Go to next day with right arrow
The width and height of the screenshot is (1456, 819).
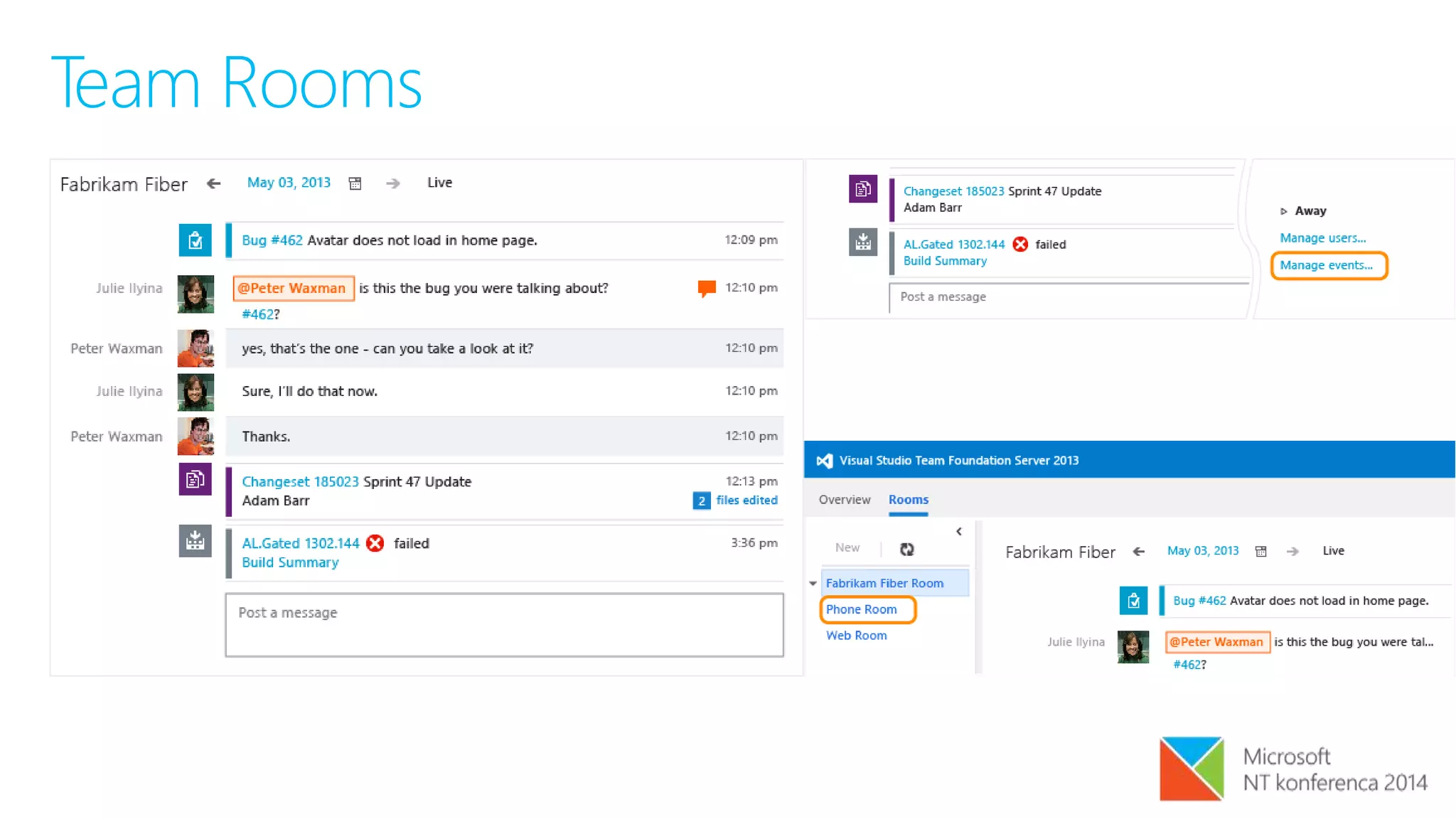(392, 183)
